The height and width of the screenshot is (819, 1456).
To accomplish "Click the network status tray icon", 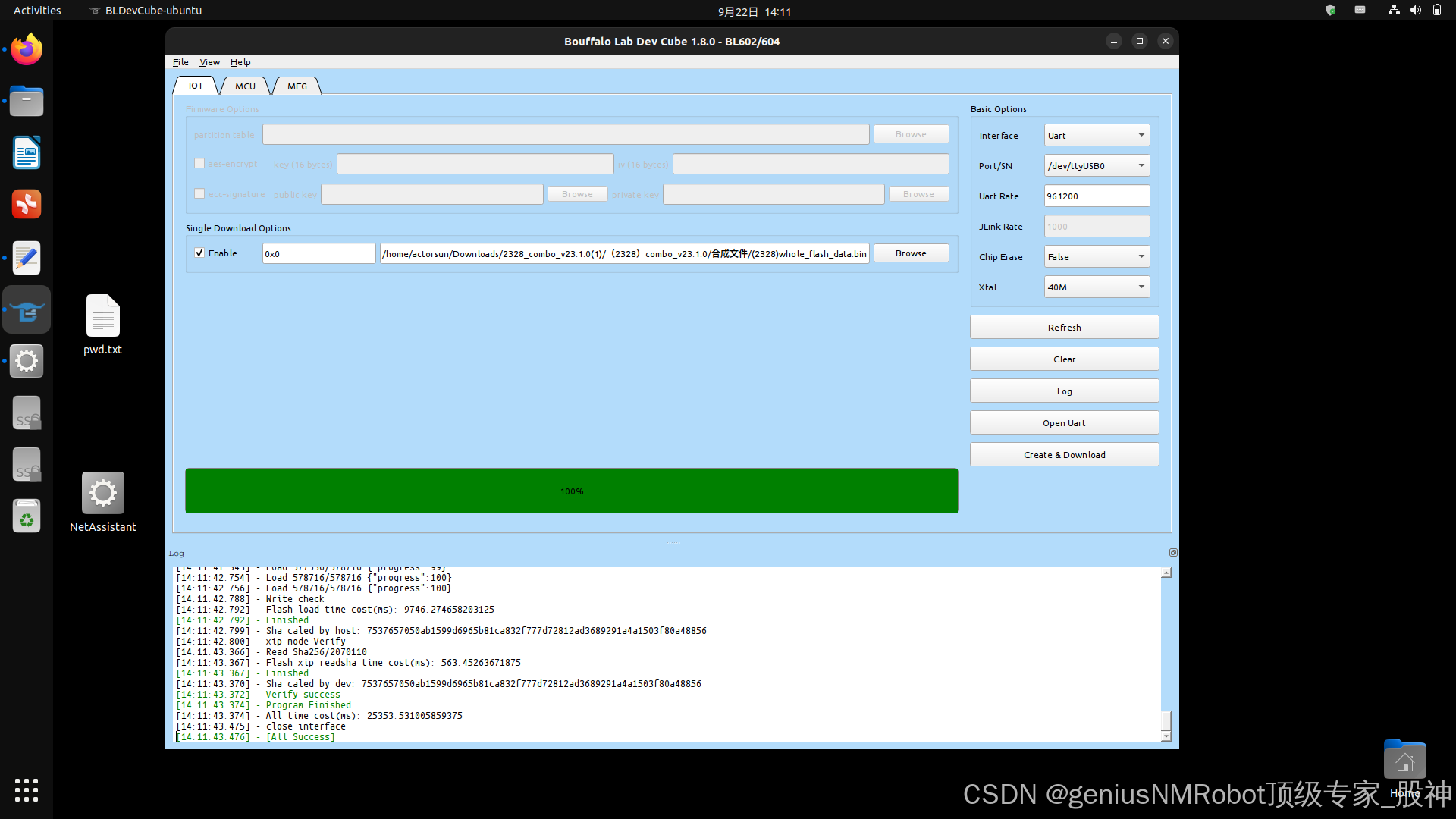I will coord(1394,11).
